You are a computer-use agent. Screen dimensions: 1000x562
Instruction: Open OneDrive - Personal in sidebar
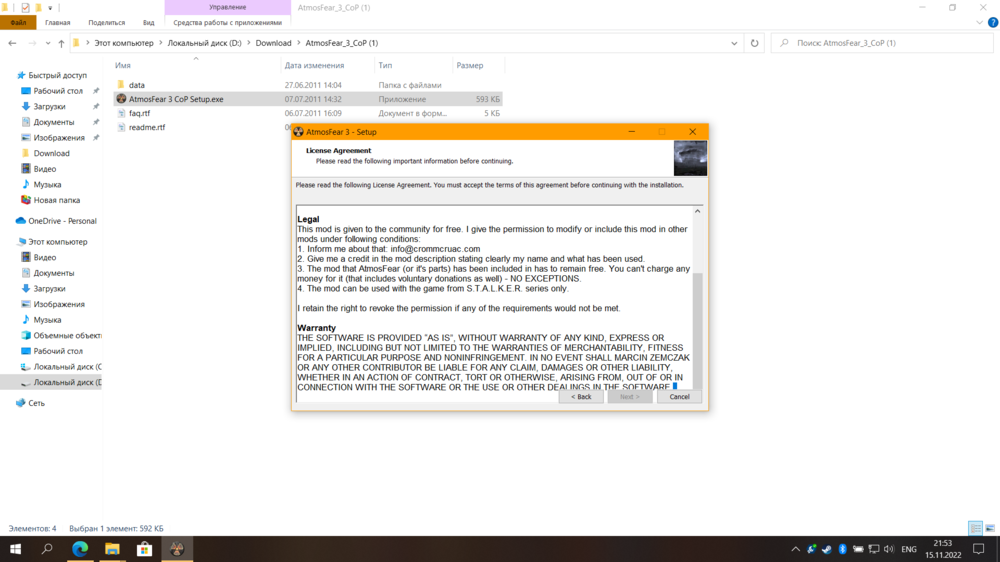62,221
